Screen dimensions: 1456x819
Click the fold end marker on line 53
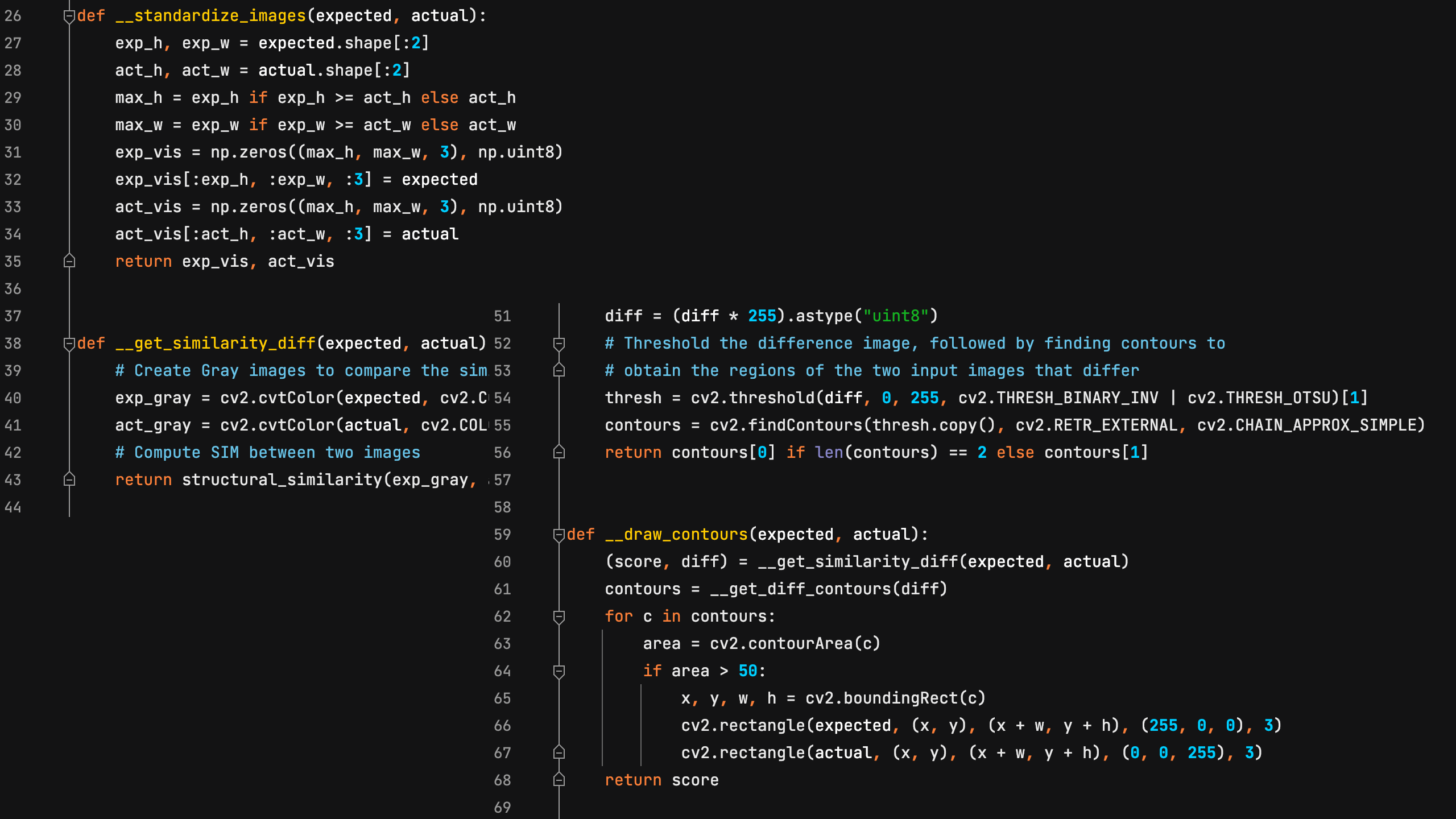click(x=559, y=370)
